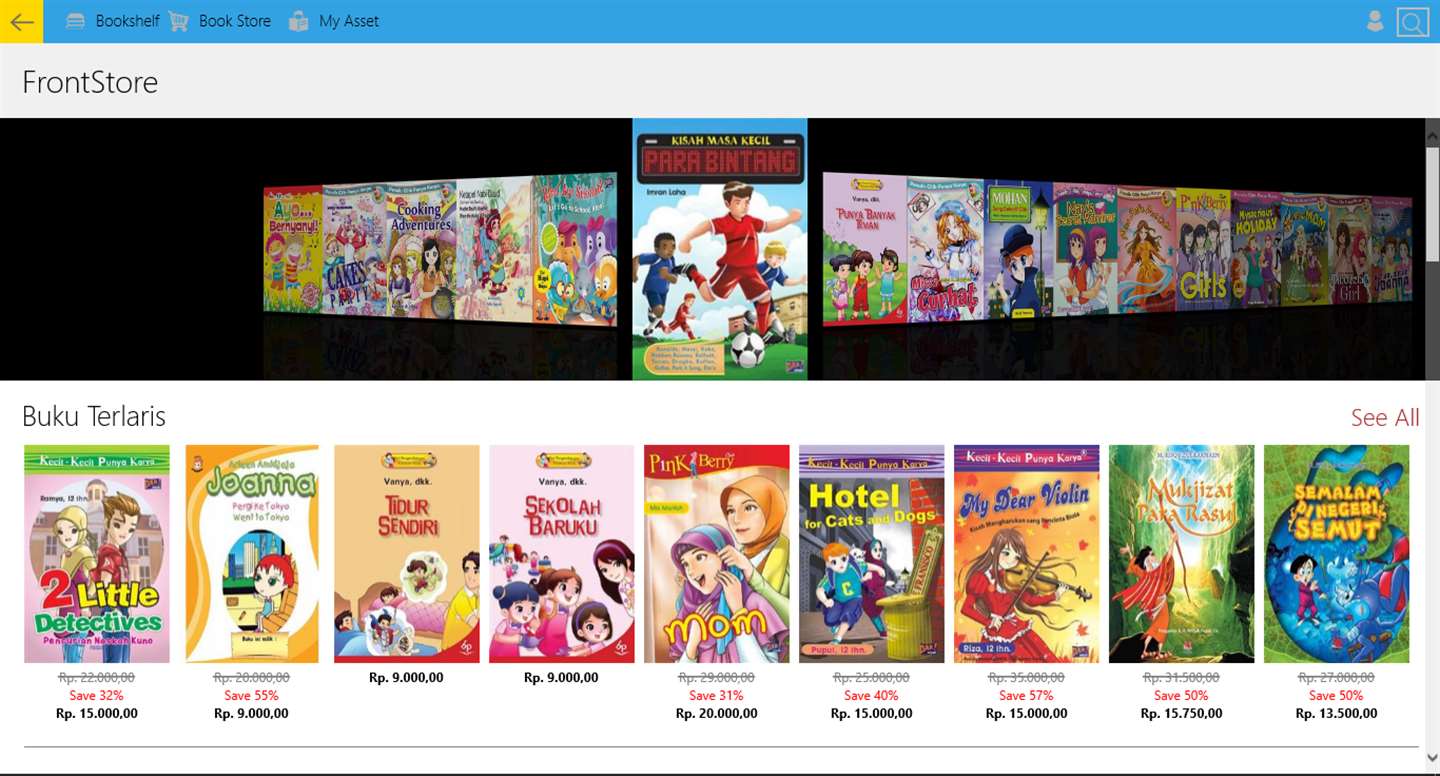
Task: Click the search magnifier icon
Action: pyautogui.click(x=1413, y=22)
